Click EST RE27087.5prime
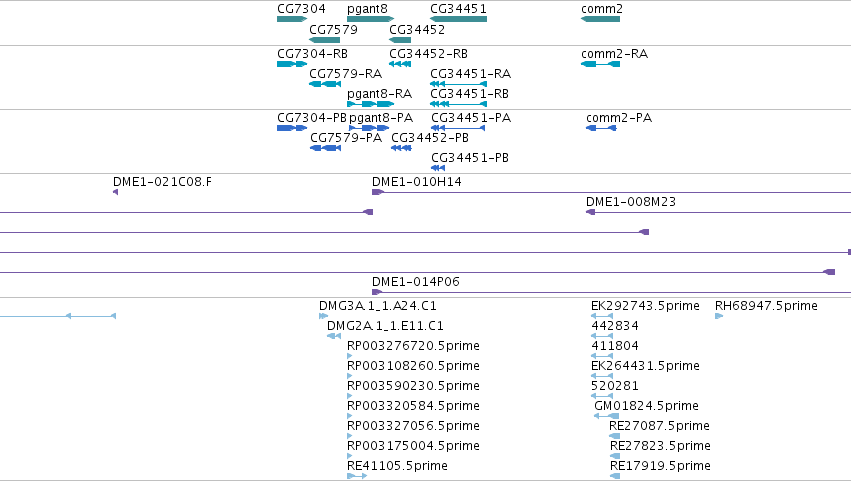This screenshot has height=481, width=851. coord(614,436)
